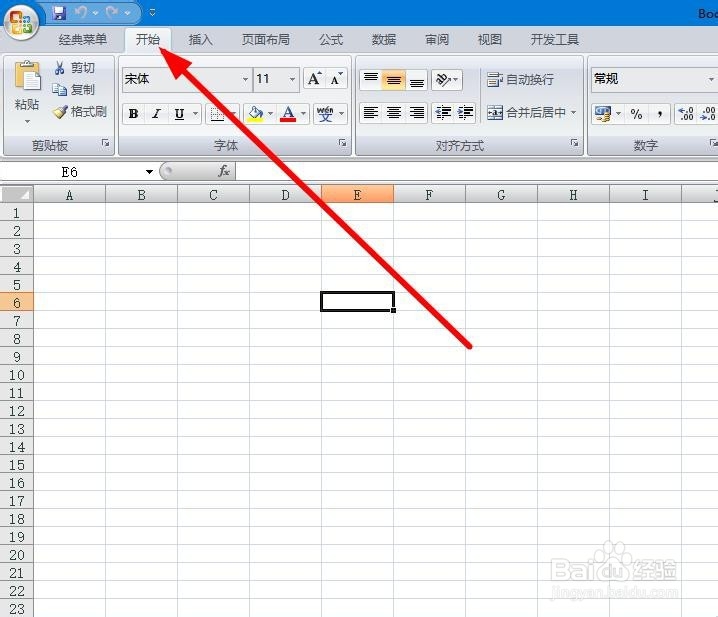Switch to the 公式 tab
Screen dimensions: 718x617
pyautogui.click(x=331, y=40)
